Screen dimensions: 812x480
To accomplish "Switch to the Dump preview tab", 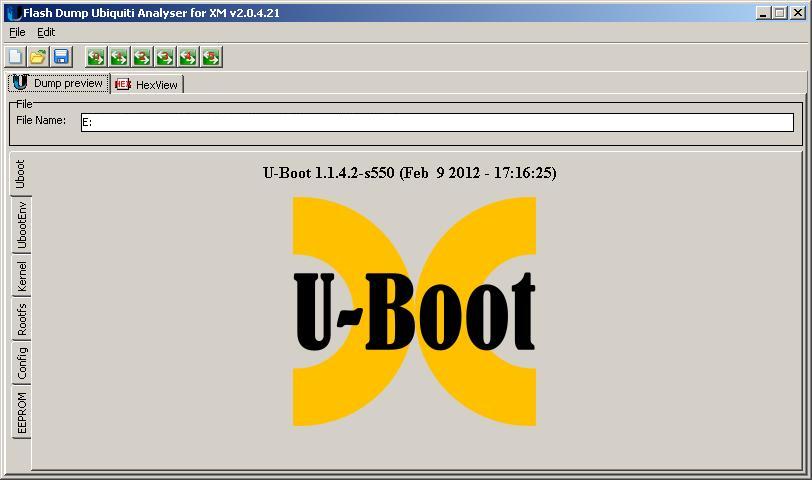I will [59, 83].
